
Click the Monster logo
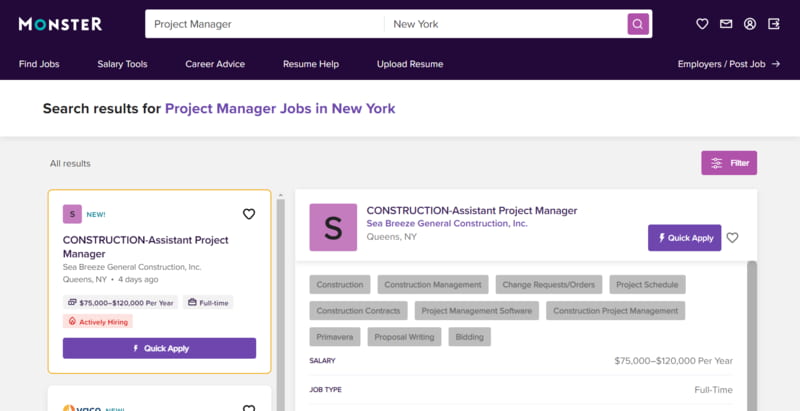(x=60, y=24)
